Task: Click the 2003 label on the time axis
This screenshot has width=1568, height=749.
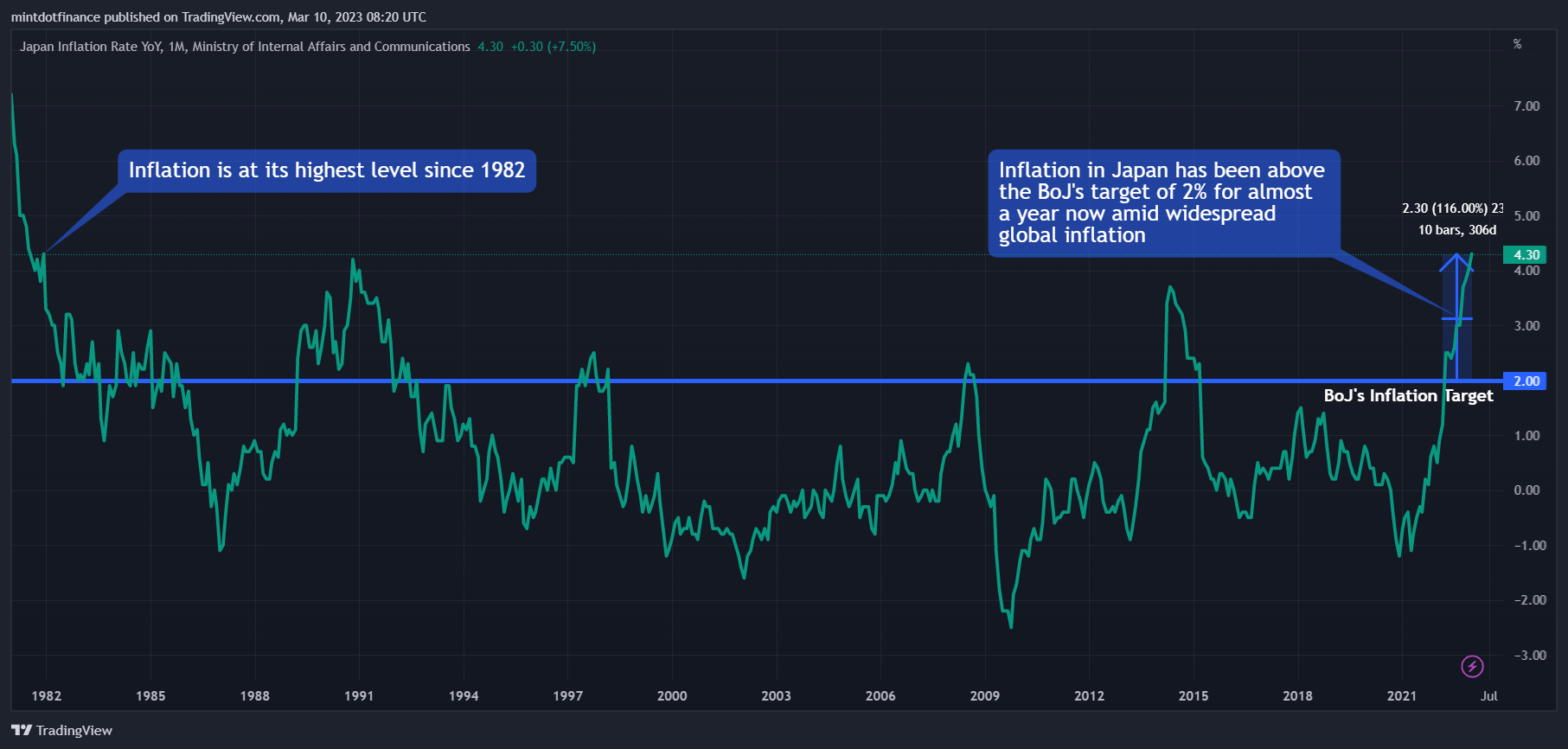Action: (776, 696)
